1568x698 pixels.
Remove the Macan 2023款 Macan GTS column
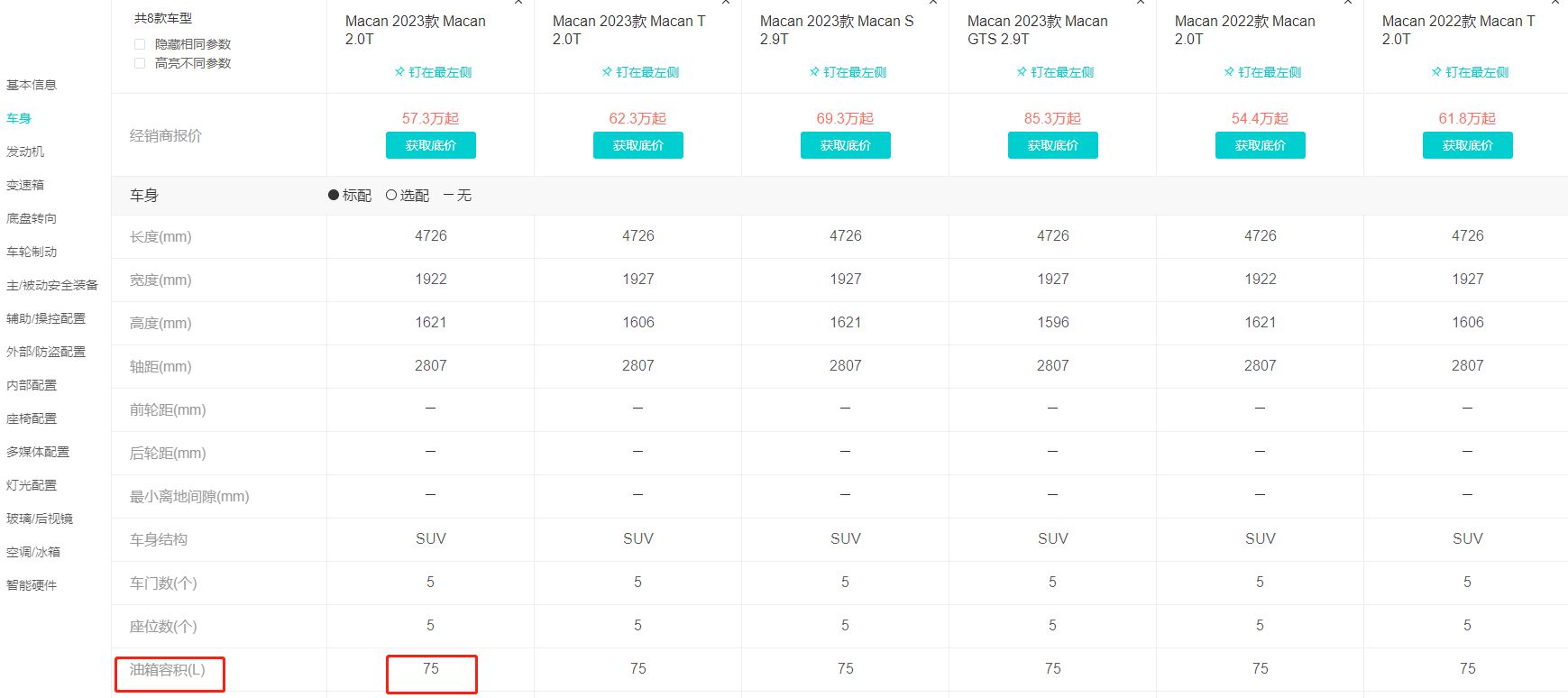click(x=1141, y=3)
